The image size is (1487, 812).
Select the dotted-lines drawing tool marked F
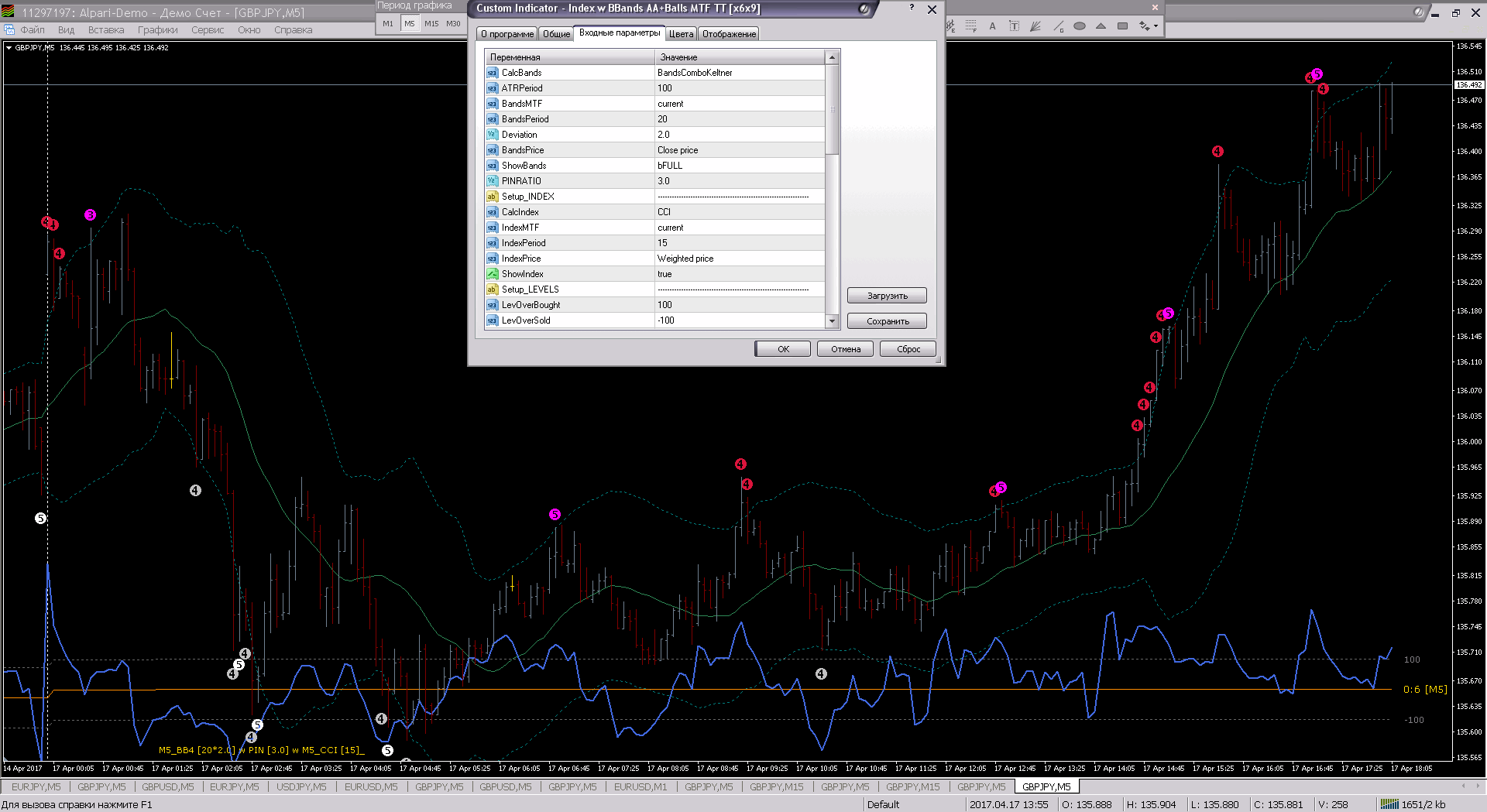[971, 26]
